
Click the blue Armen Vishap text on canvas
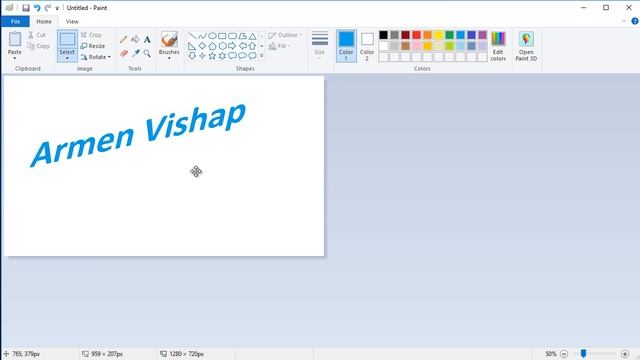tap(138, 135)
